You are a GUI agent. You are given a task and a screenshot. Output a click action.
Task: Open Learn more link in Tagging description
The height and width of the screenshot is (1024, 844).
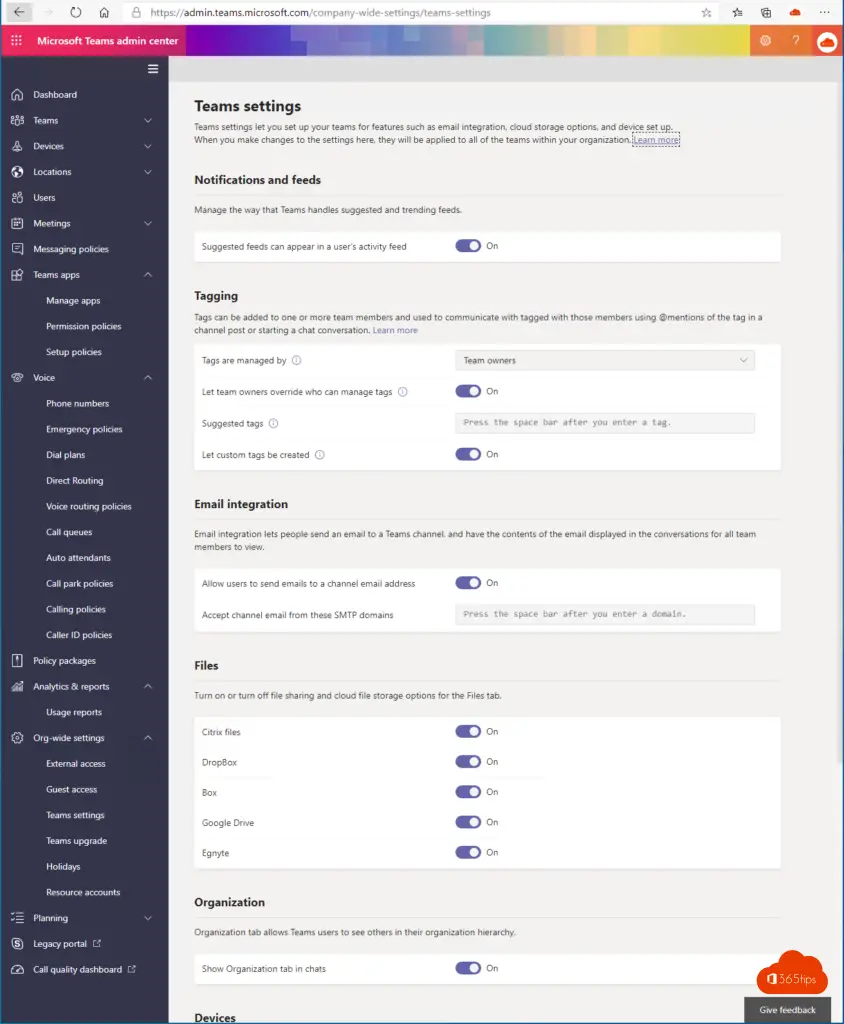395,330
